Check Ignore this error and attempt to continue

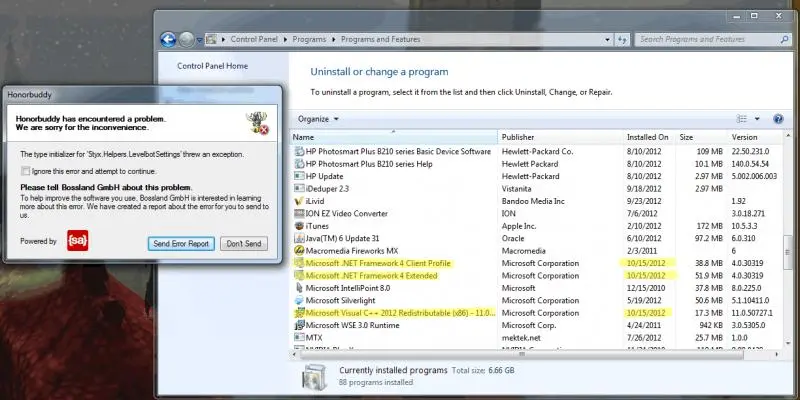[x=25, y=171]
